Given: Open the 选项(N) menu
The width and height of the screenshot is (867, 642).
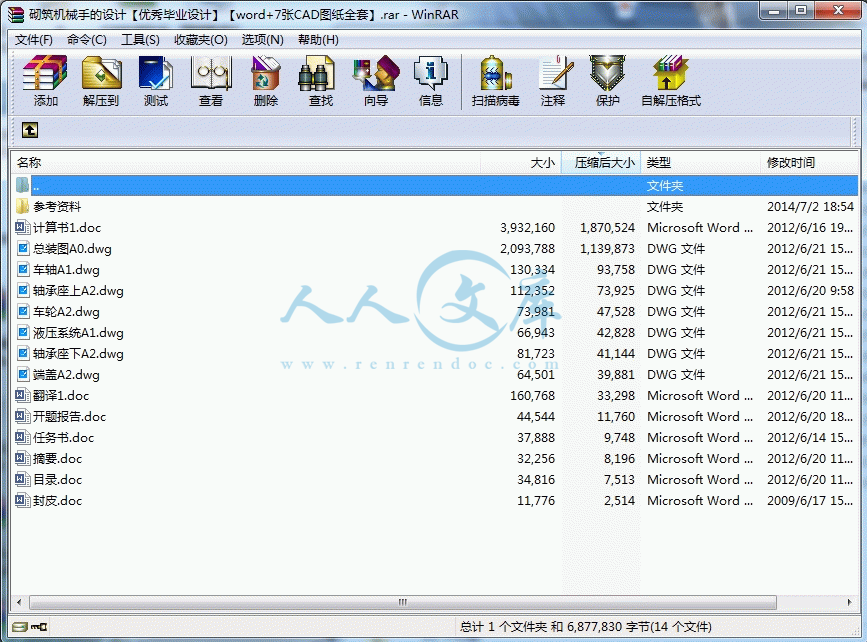Looking at the screenshot, I should point(262,40).
